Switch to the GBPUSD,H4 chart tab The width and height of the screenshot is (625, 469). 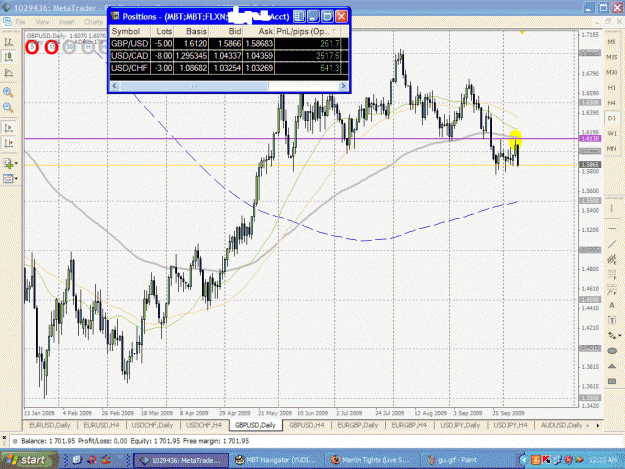point(307,425)
